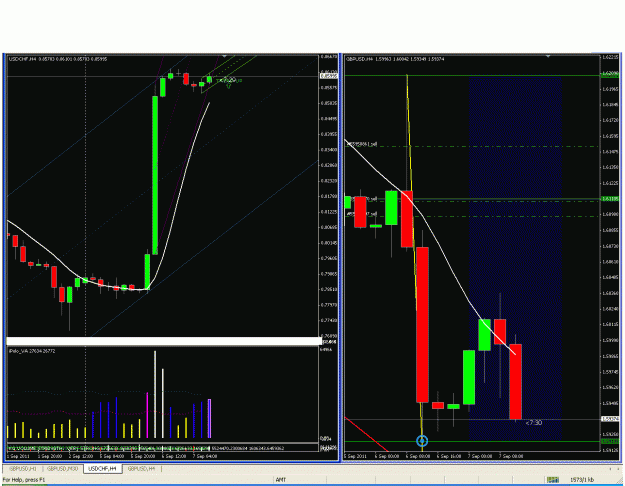This screenshot has height=486, width=625.
Task: Click the '<7:30' candle timer label
Action: coord(534,423)
